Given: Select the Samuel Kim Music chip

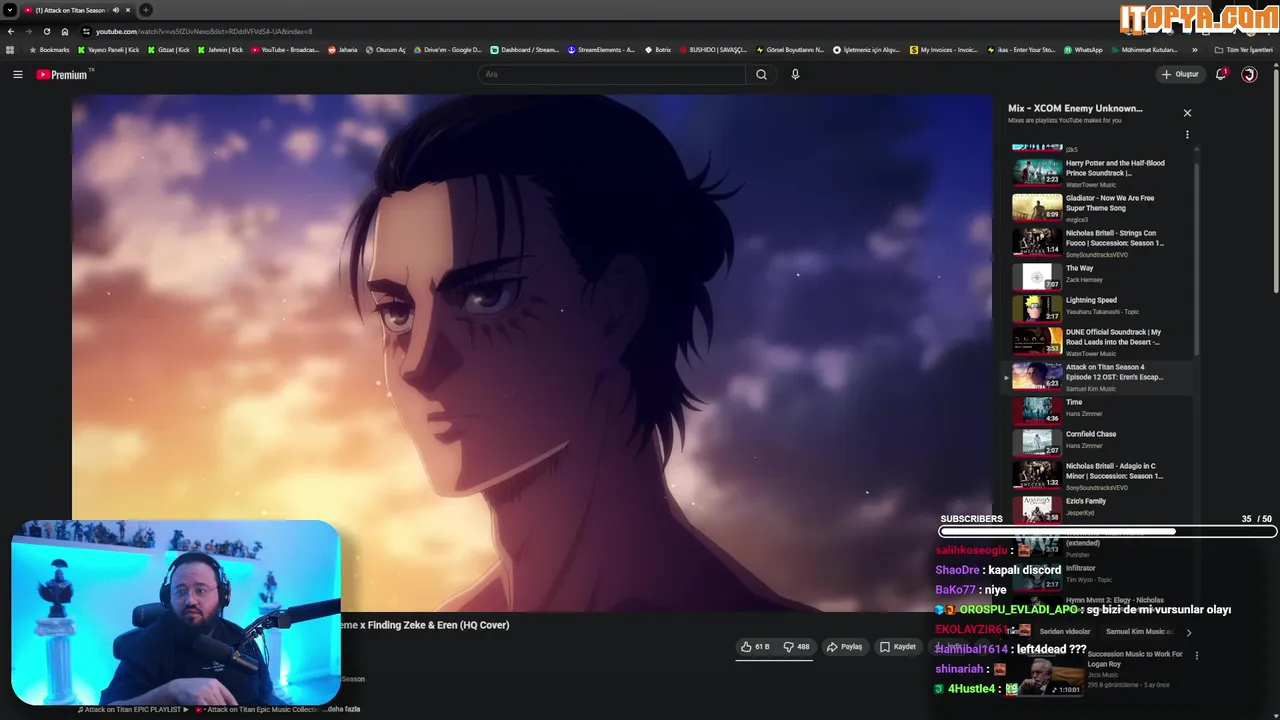Looking at the screenshot, I should (1140, 632).
